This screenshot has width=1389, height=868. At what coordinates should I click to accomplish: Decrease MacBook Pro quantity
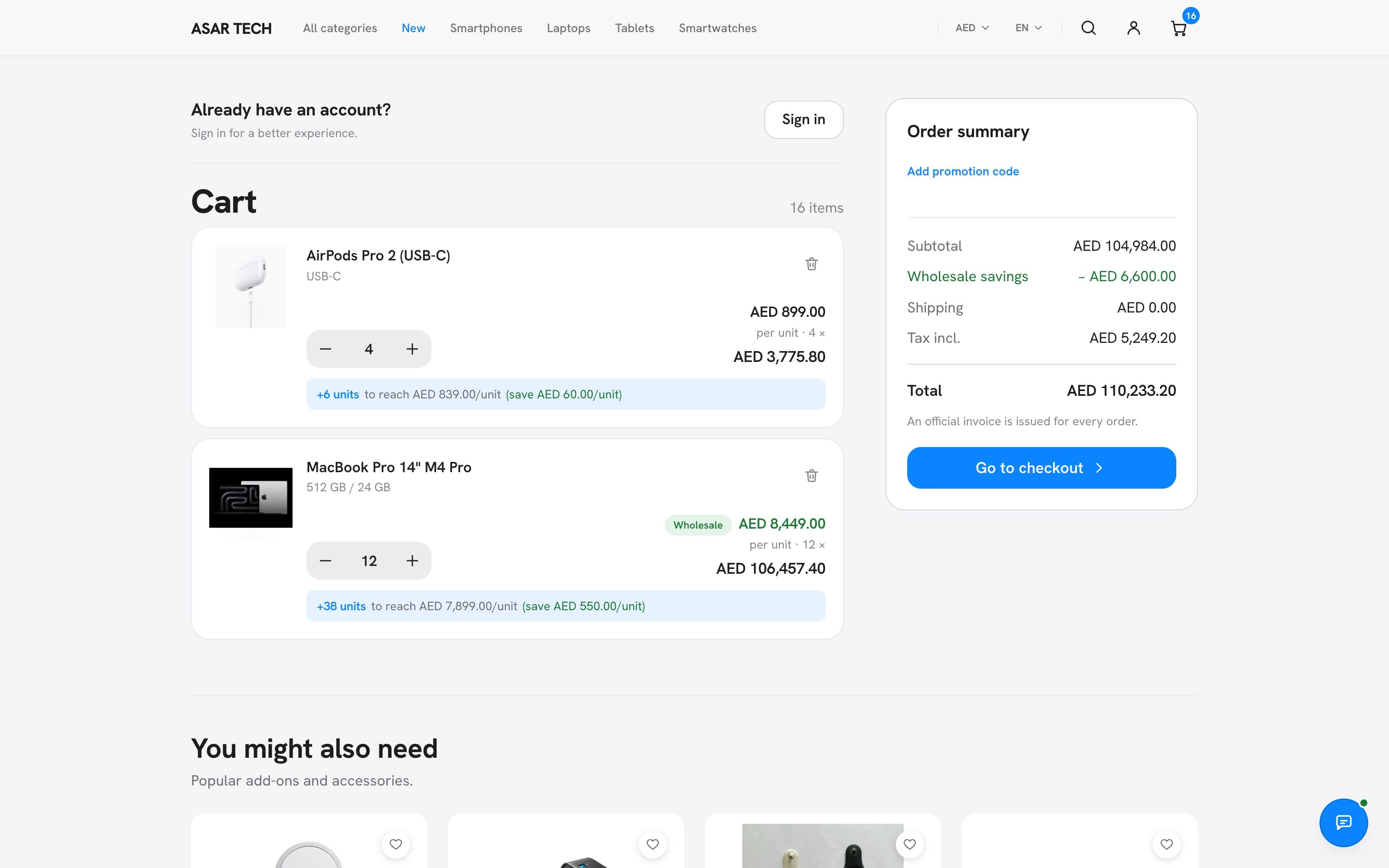coord(326,561)
